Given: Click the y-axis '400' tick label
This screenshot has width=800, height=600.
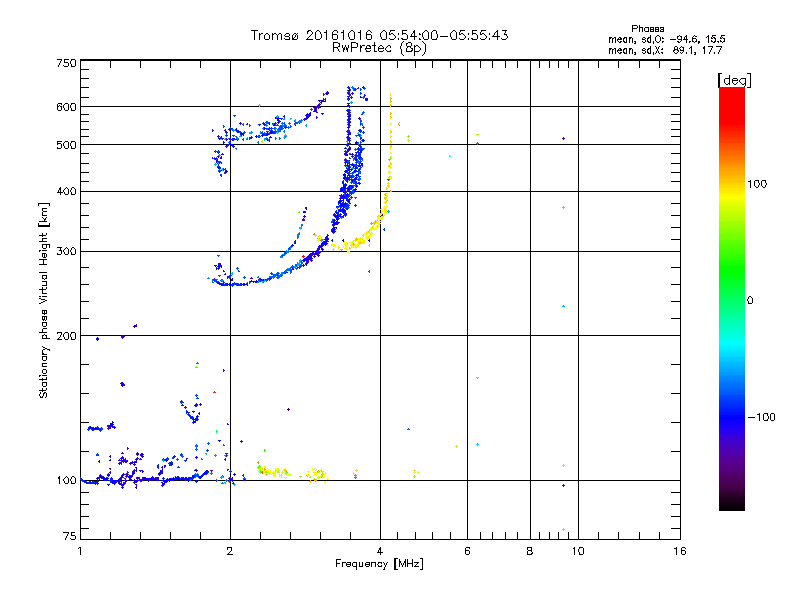Looking at the screenshot, I should 66,192.
